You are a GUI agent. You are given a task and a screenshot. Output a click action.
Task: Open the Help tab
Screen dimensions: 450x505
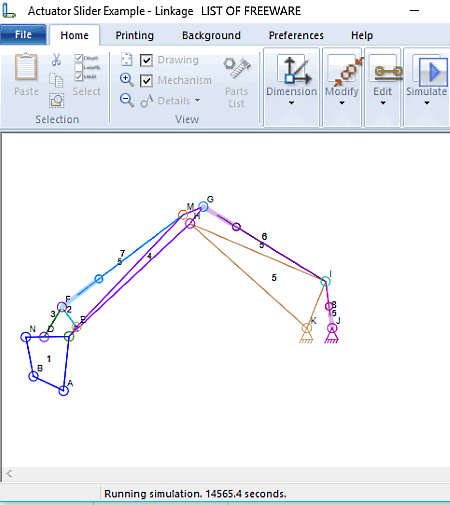[x=362, y=35]
